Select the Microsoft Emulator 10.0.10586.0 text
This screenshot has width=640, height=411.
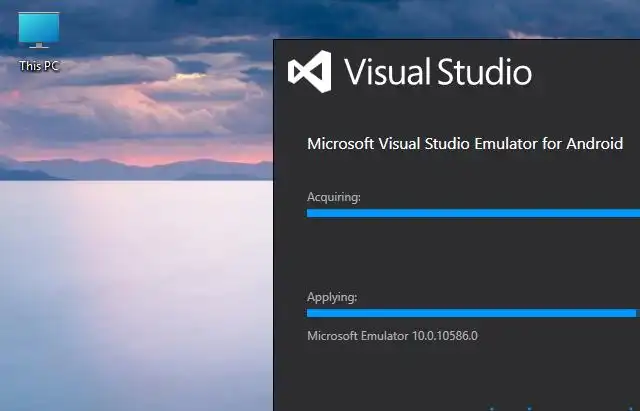click(x=392, y=336)
